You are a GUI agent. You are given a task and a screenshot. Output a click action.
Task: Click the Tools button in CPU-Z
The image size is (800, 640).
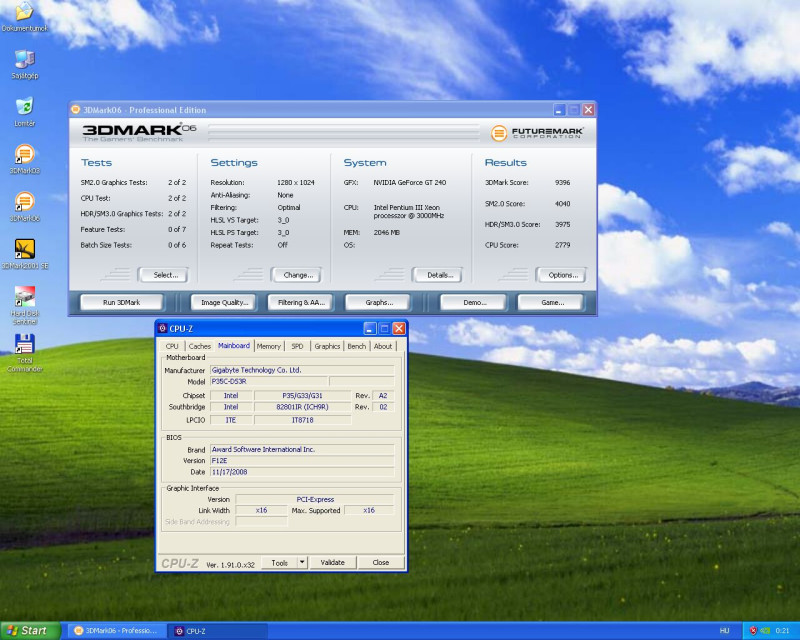pyautogui.click(x=280, y=562)
